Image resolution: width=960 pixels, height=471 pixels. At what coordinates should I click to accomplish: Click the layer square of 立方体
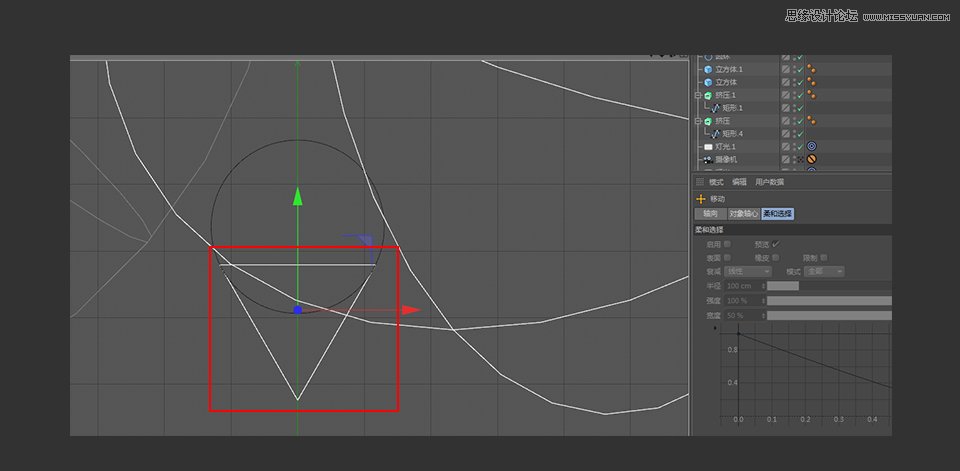click(x=786, y=82)
